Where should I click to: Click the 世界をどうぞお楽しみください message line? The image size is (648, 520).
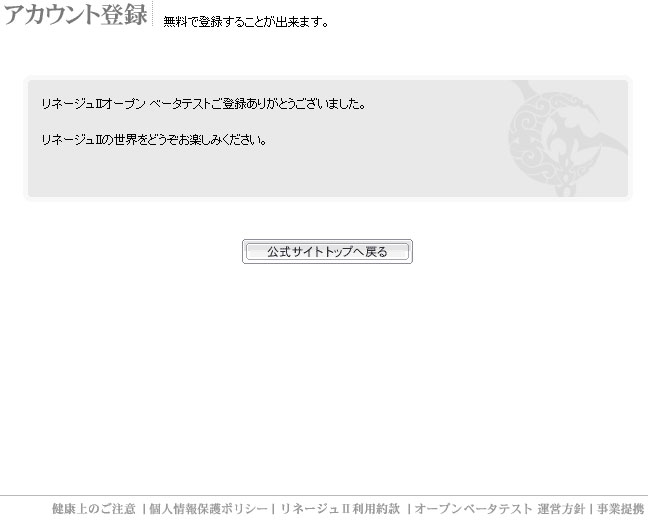pyautogui.click(x=154, y=140)
